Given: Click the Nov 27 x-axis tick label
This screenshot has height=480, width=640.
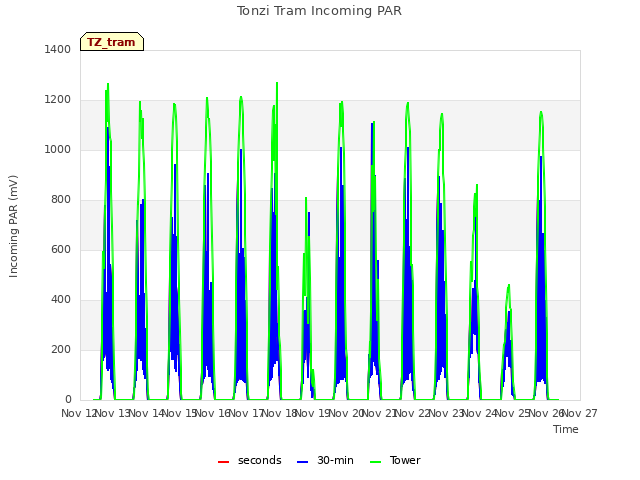Looking at the screenshot, I should point(580,413).
